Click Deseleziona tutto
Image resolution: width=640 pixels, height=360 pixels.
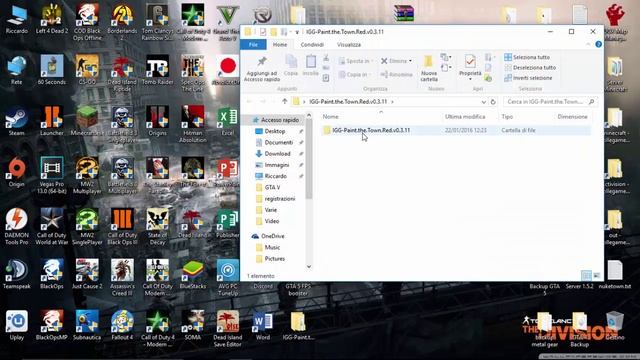[530, 67]
